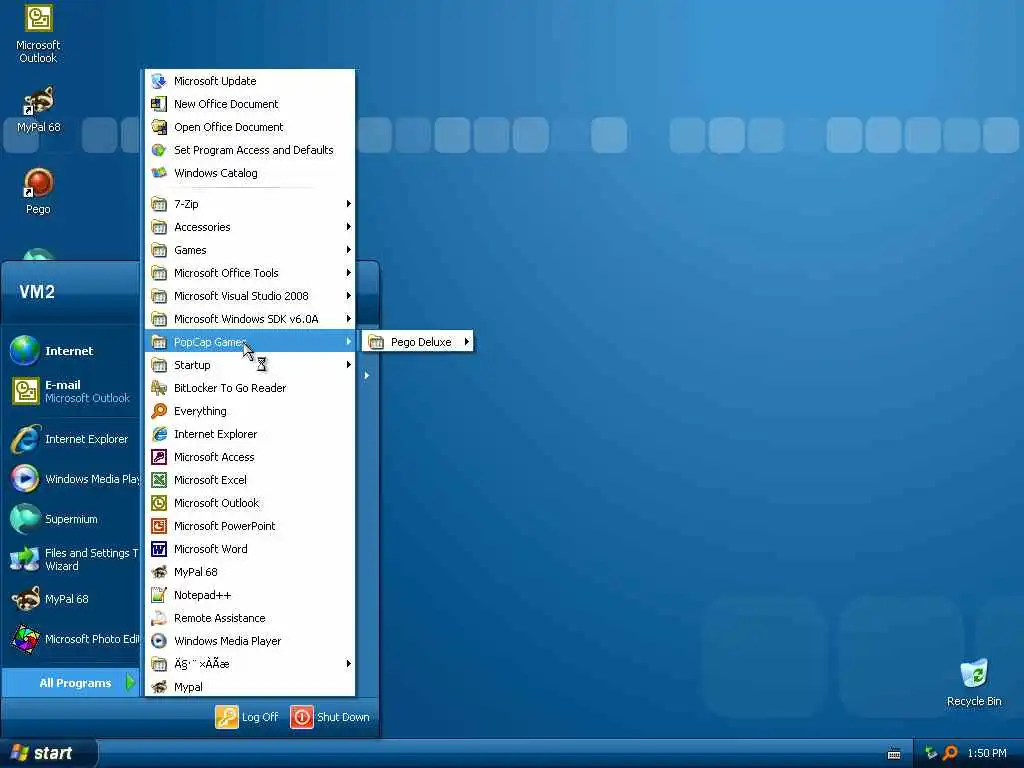Image resolution: width=1024 pixels, height=768 pixels.
Task: Click the Everything search program icon
Action: coord(159,411)
